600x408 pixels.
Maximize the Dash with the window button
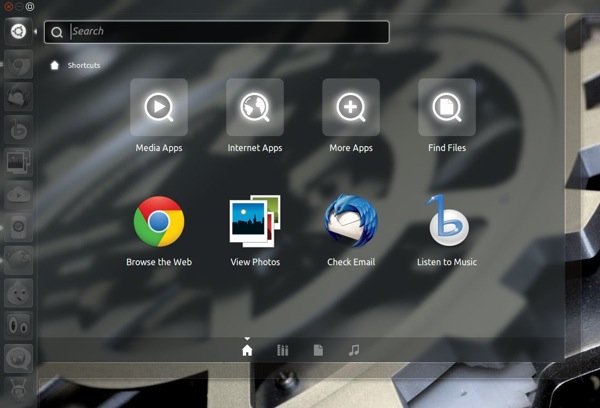[30, 7]
